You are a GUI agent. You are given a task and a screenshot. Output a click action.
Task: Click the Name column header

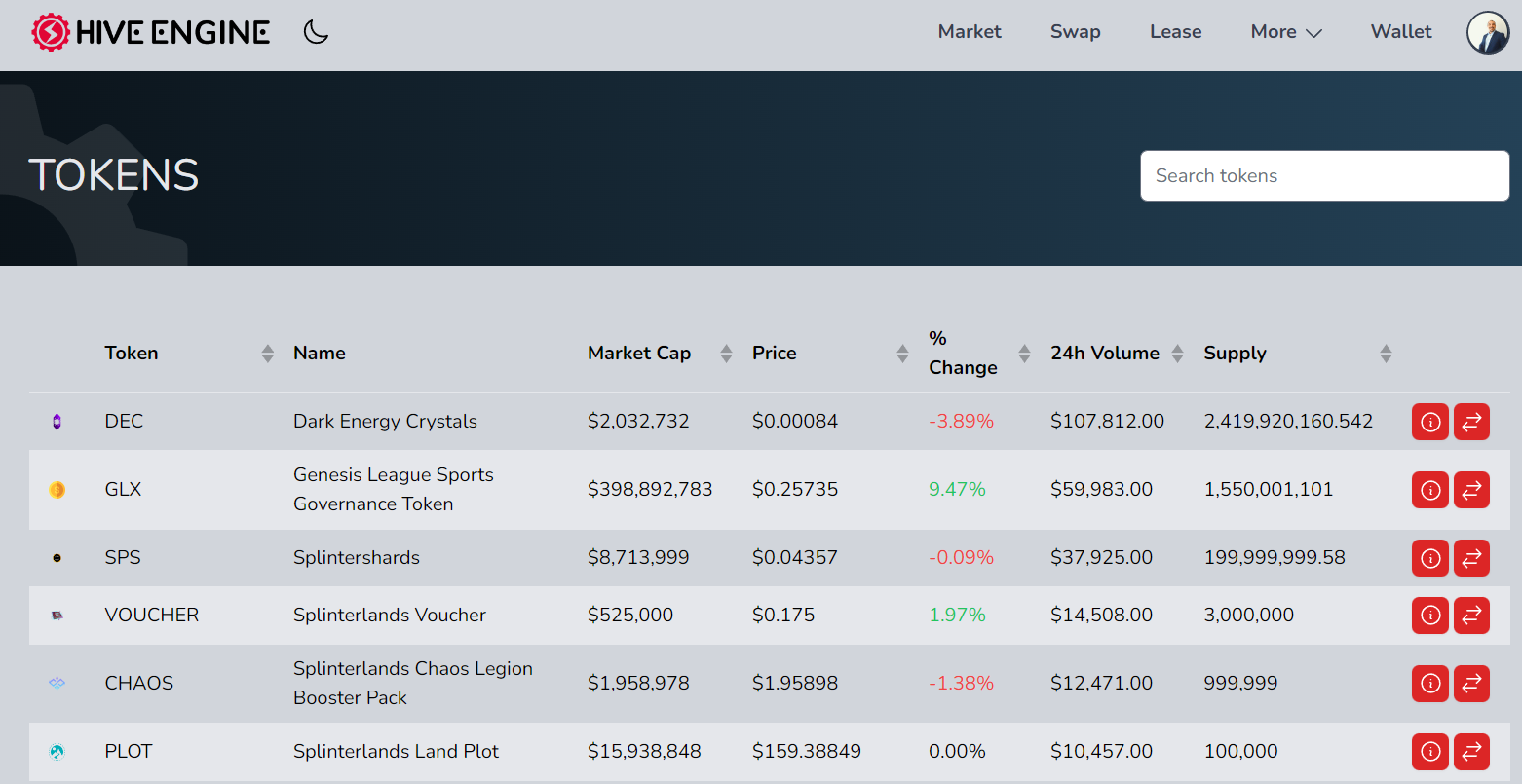pos(320,353)
